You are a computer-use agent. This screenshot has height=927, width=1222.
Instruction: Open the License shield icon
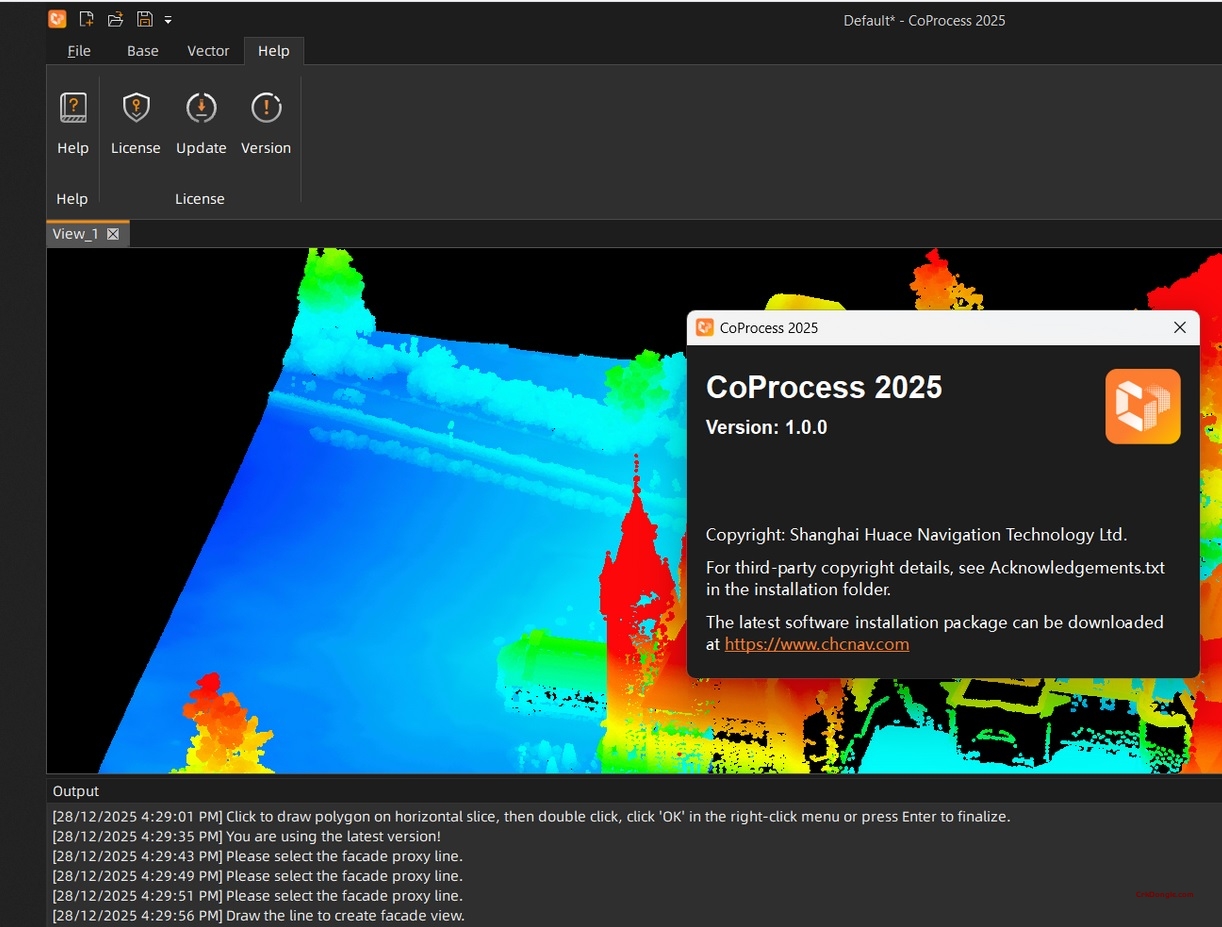(x=136, y=107)
